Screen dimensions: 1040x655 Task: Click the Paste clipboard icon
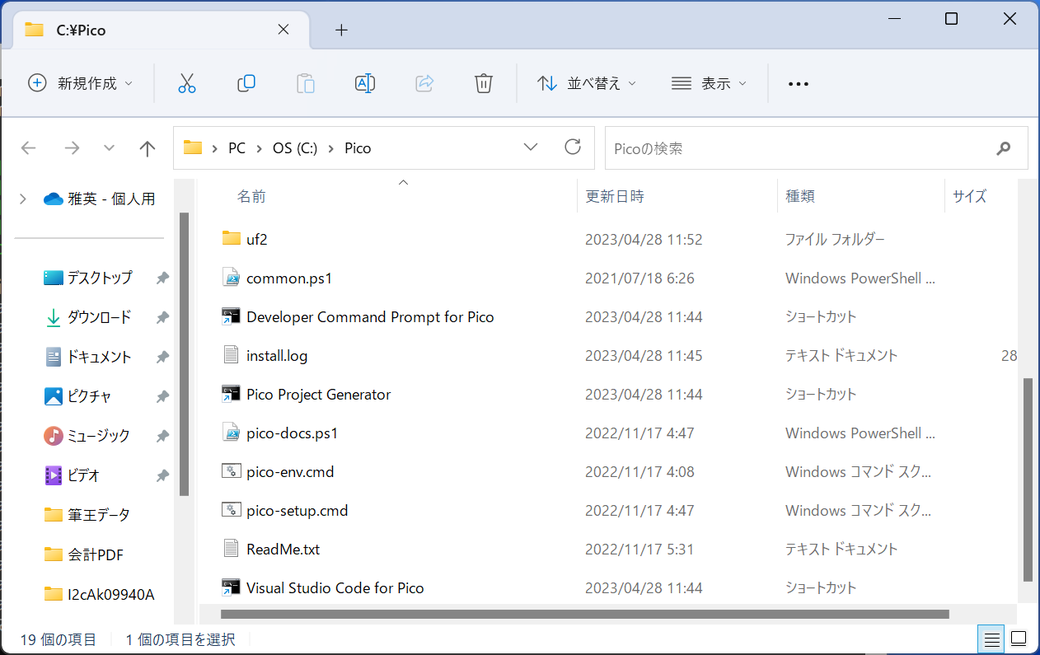coord(305,84)
